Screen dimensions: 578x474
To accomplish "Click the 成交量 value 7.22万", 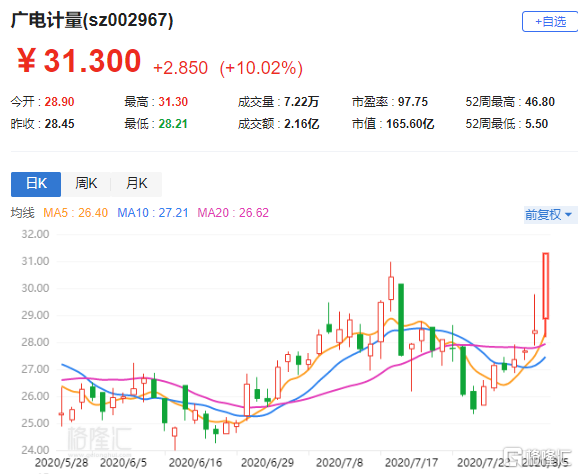I will (301, 102).
